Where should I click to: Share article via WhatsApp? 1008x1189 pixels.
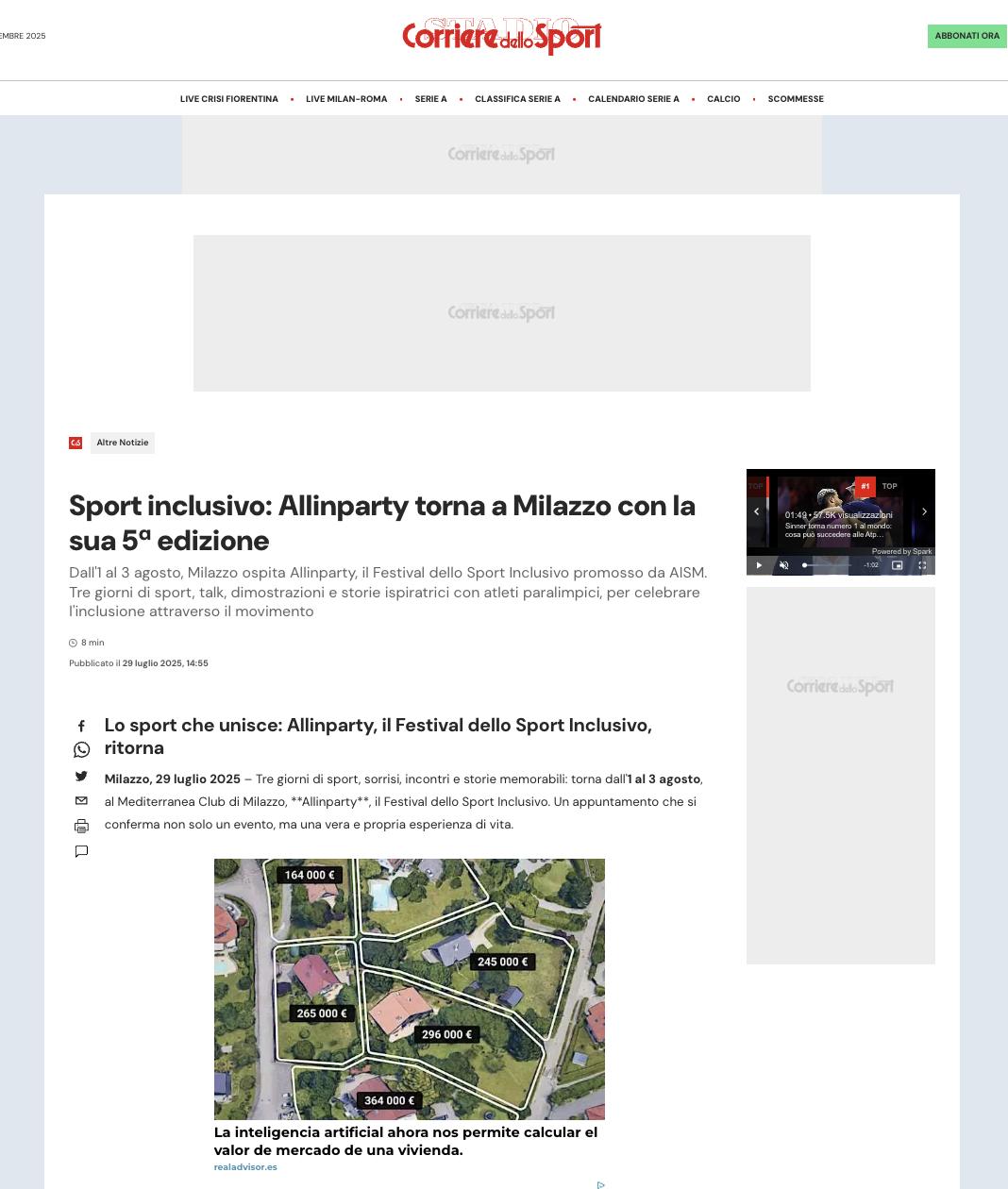(81, 749)
